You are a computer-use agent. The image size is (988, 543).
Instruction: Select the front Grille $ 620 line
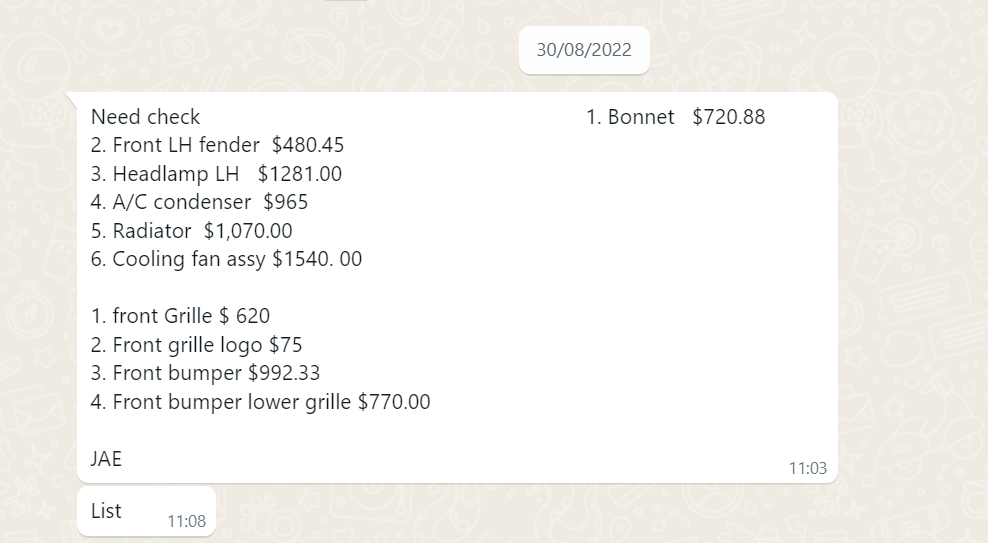click(x=180, y=316)
